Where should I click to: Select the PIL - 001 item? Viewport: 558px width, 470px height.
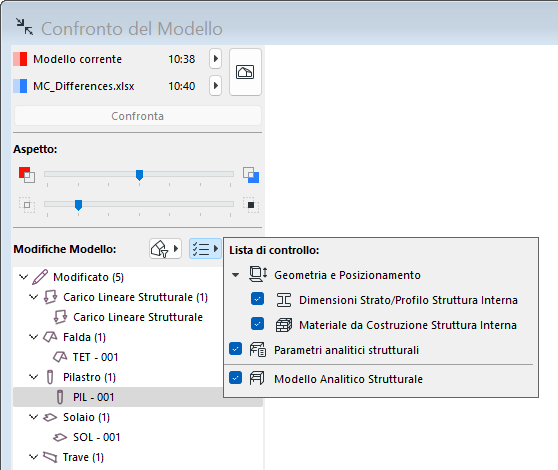(x=138, y=397)
